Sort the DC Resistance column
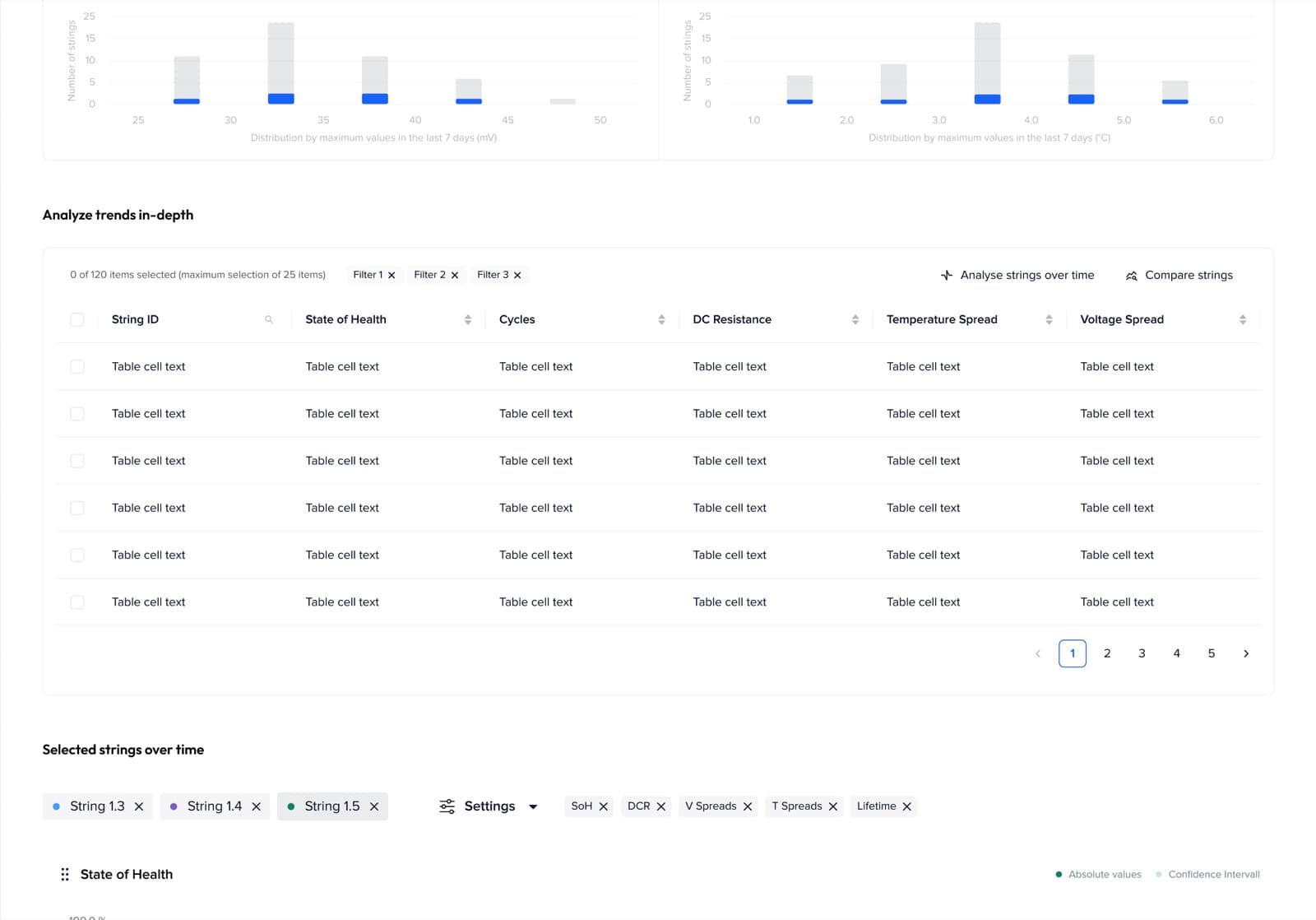Screen dimensions: 1316x920 (855, 319)
